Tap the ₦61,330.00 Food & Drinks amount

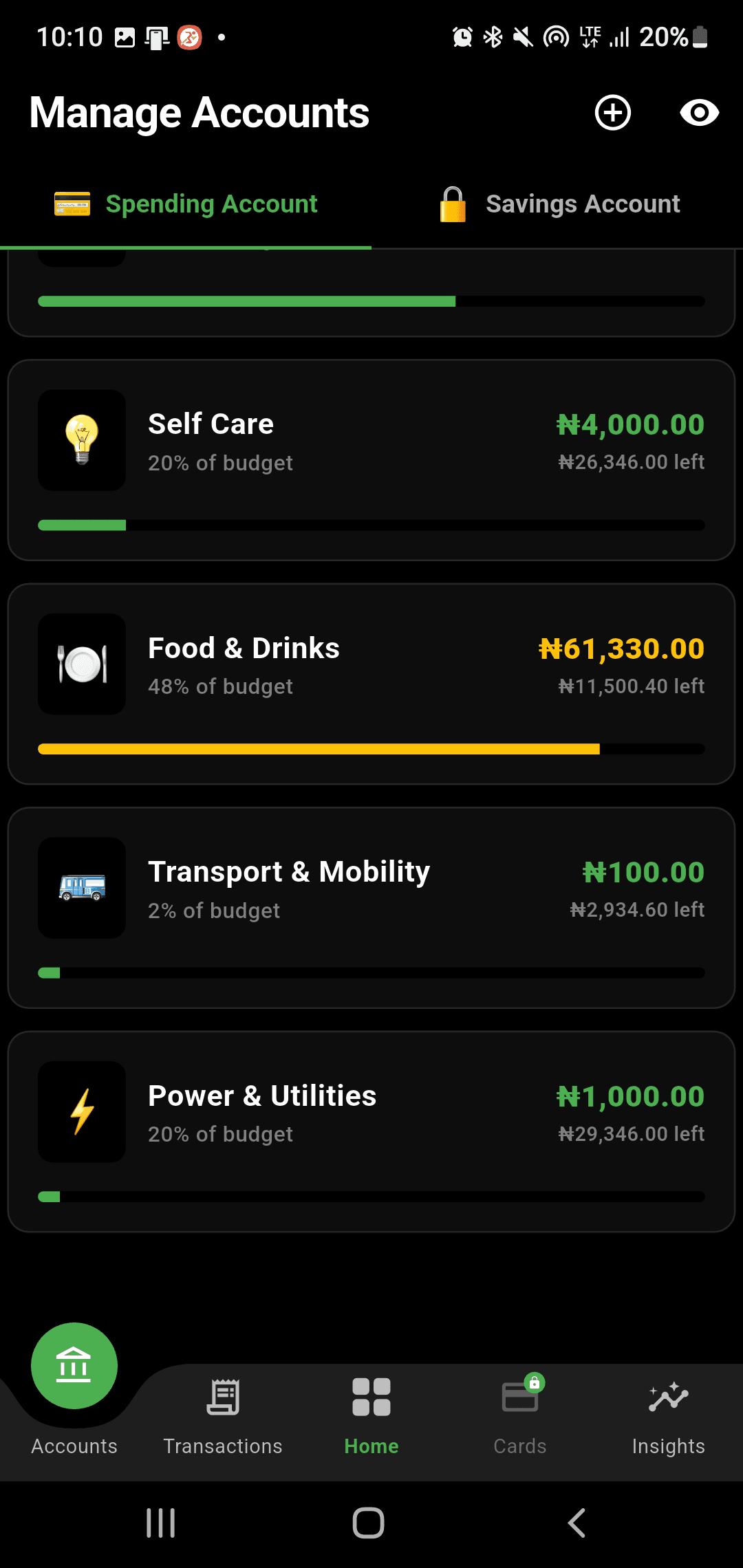[x=621, y=649]
